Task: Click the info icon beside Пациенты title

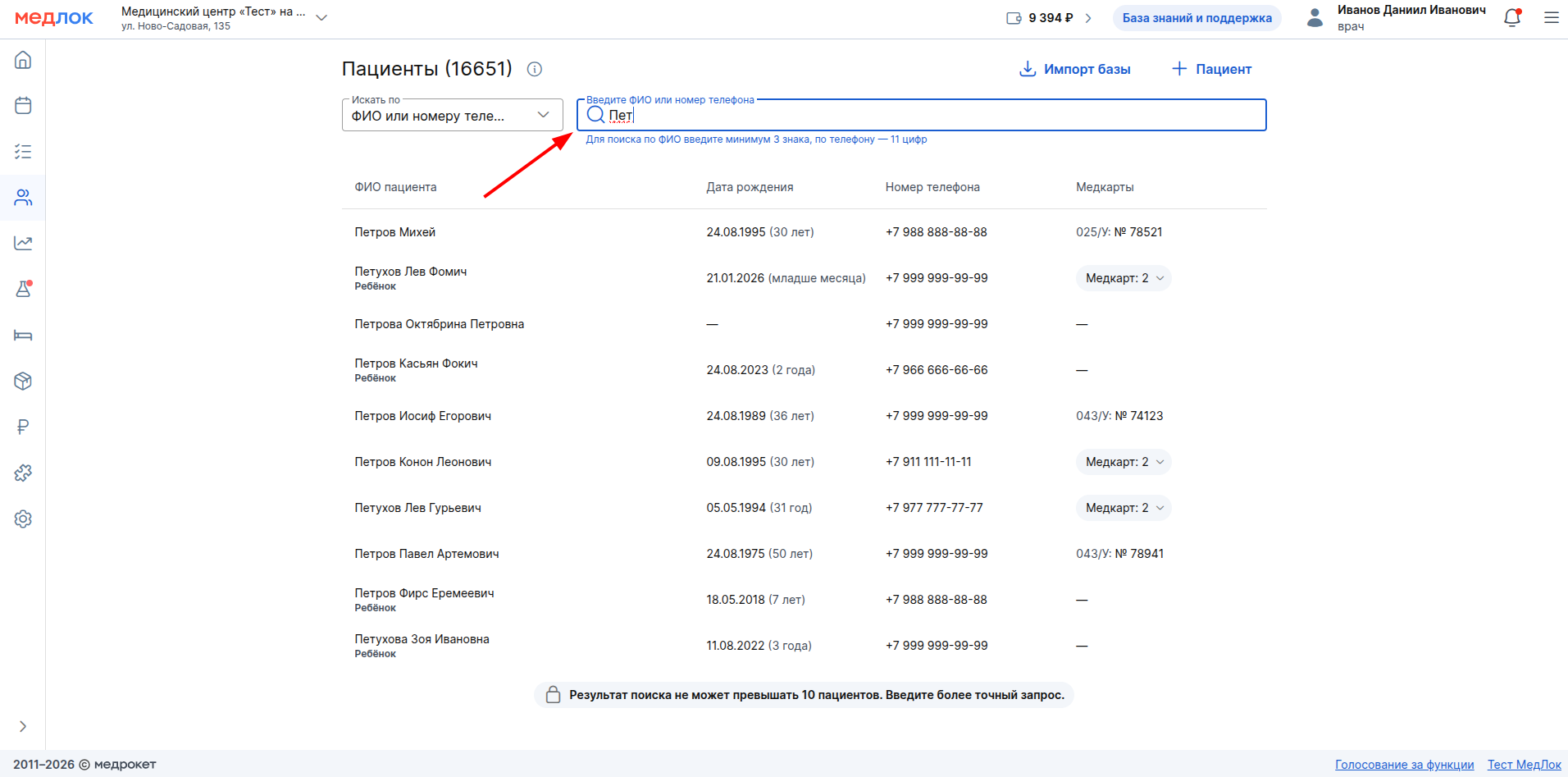Action: coord(535,69)
